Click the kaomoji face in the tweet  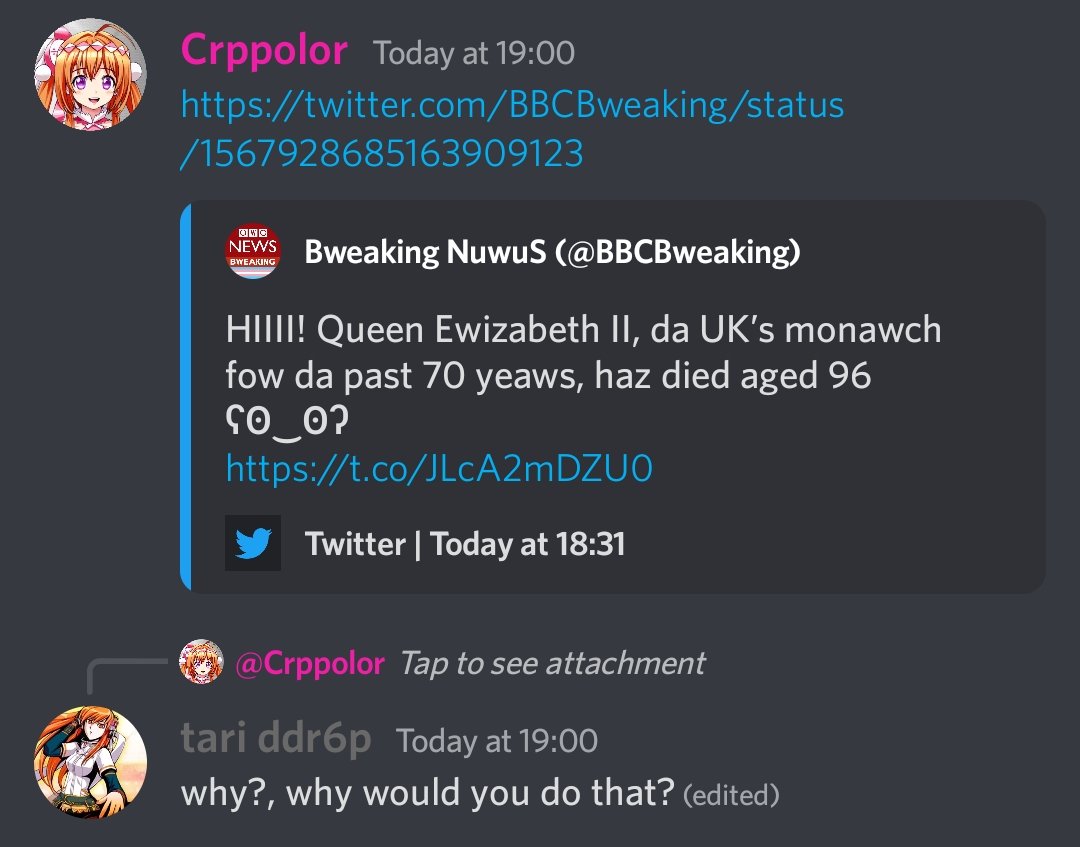coord(287,423)
